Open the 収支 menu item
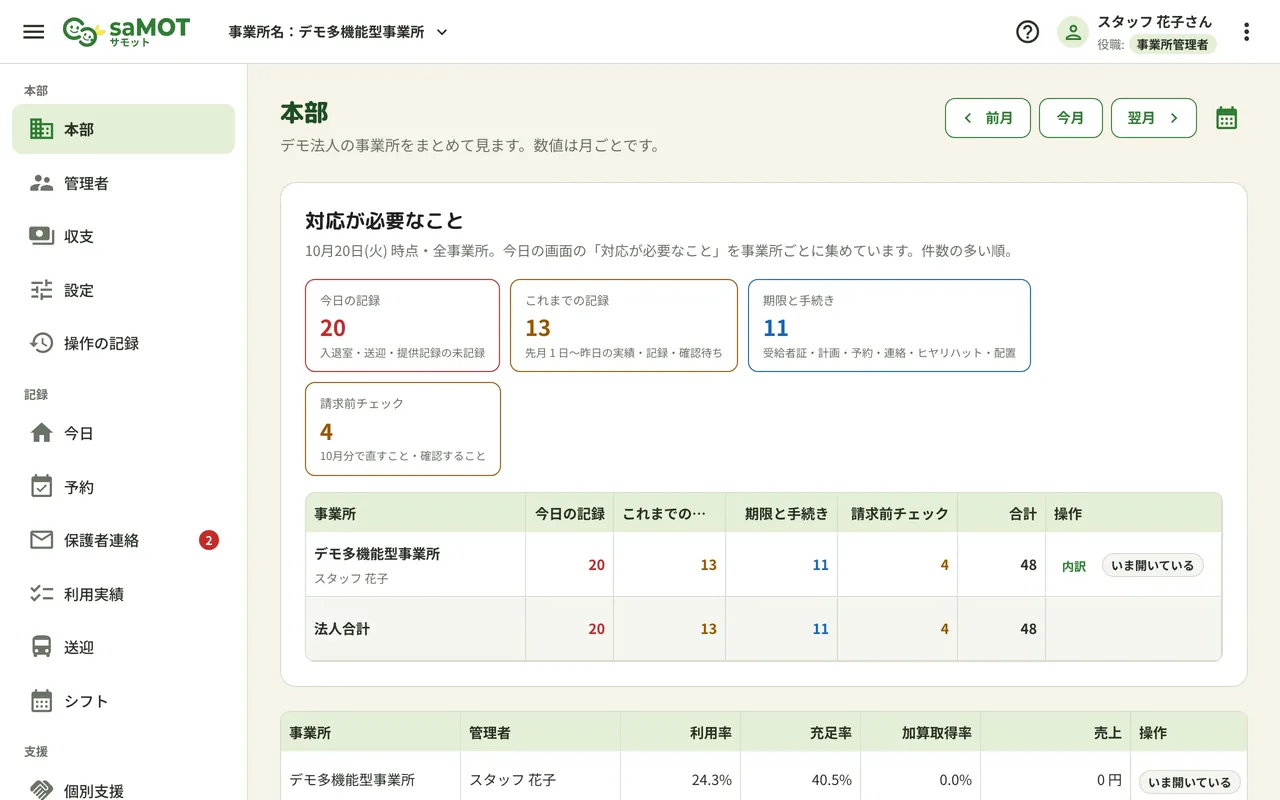The height and width of the screenshot is (800, 1280). click(123, 236)
